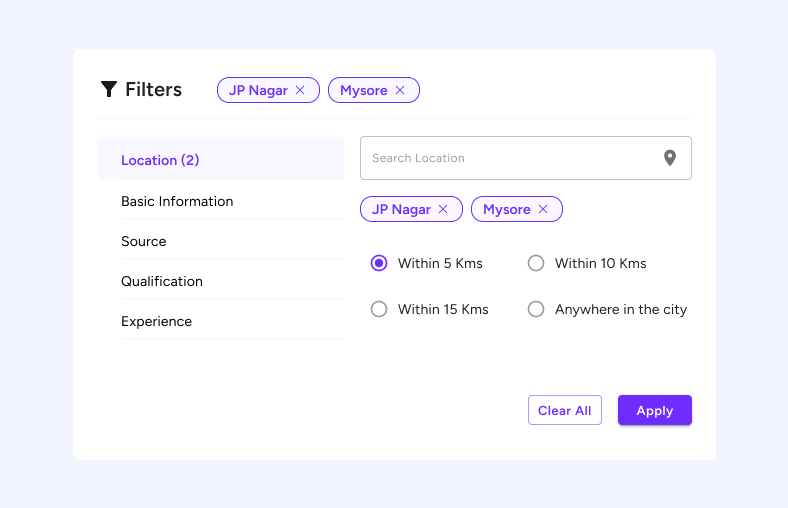Select Anywhere in the city radio button
This screenshot has width=788, height=508.
point(536,310)
